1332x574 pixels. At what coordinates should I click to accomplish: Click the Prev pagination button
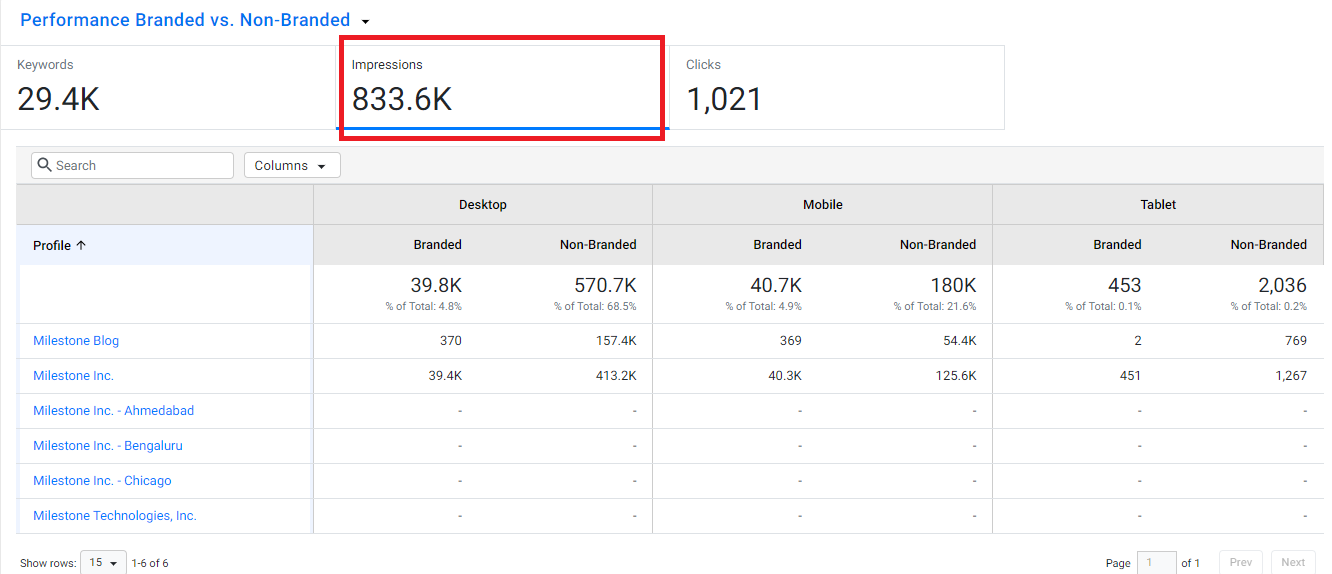click(x=1240, y=563)
